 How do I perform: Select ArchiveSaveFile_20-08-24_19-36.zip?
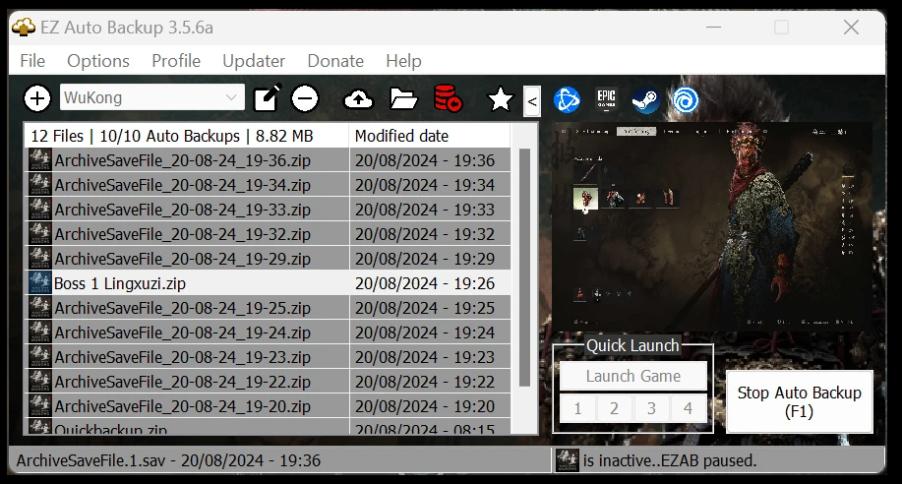pyautogui.click(x=269, y=160)
